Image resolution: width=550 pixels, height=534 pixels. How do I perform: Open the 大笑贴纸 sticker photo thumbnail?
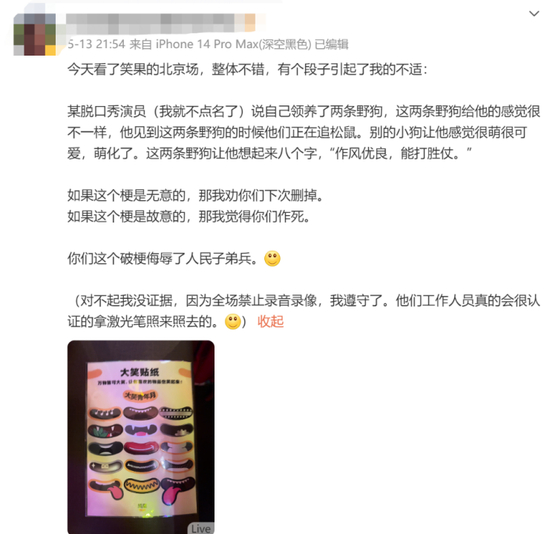pos(141,437)
